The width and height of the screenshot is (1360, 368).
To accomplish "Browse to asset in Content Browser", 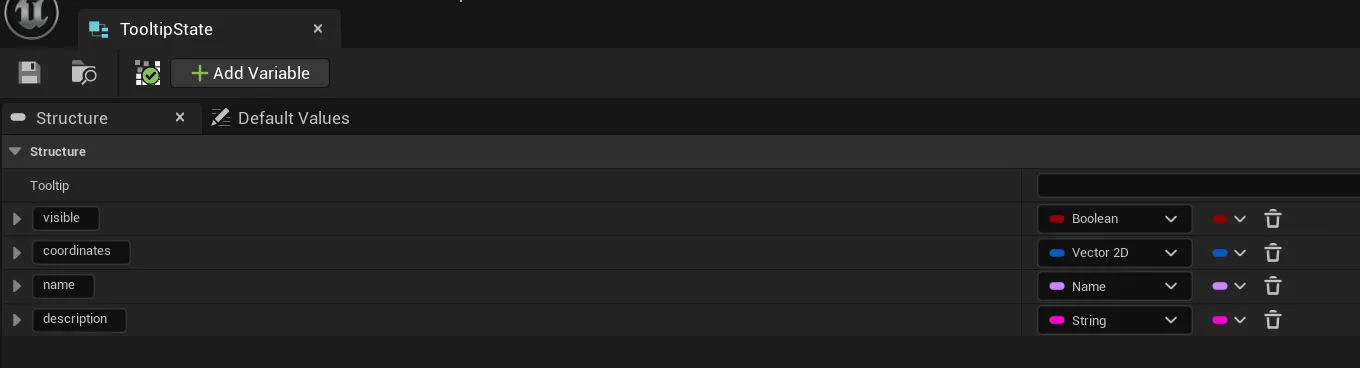I will (x=84, y=73).
